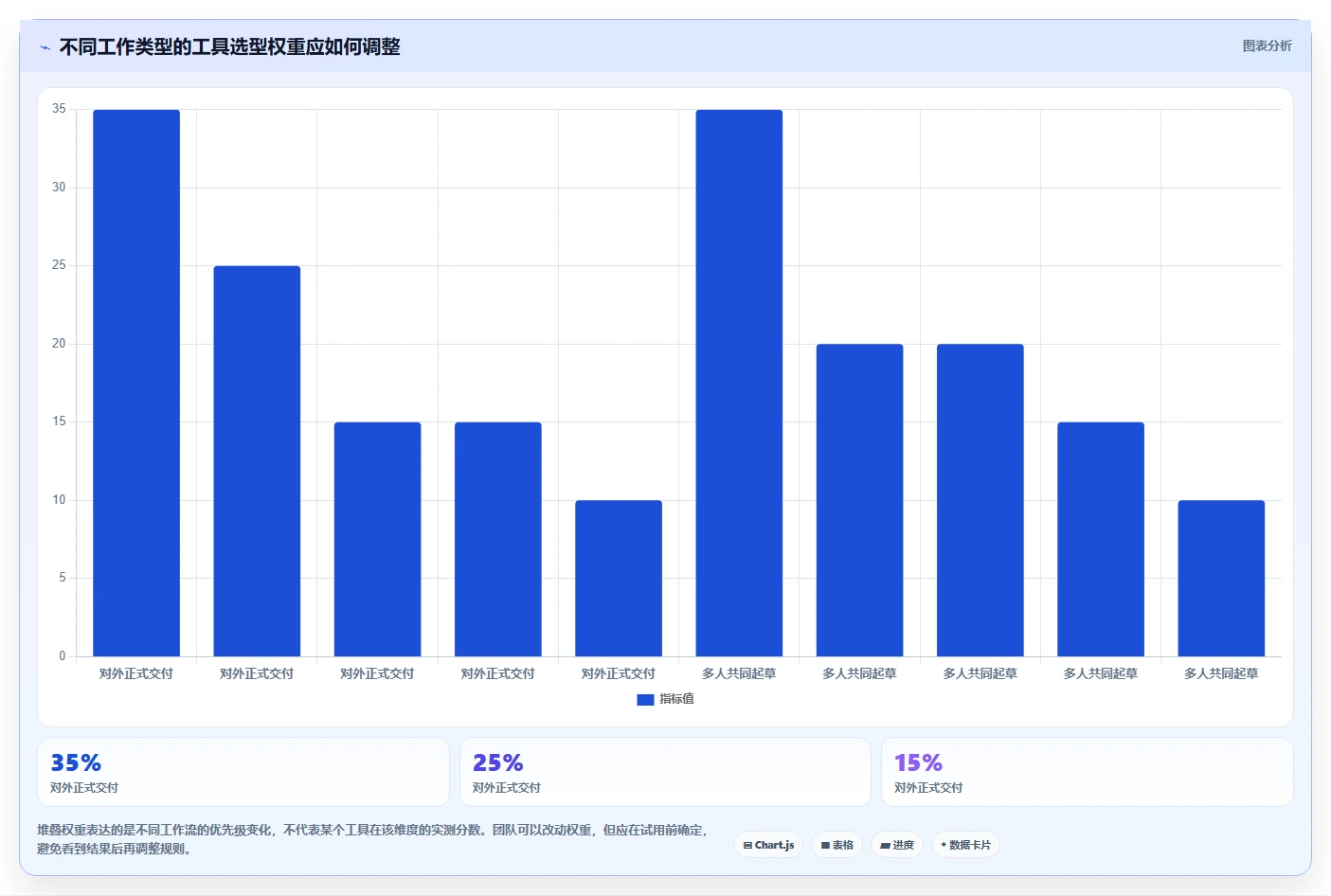Viewport: 1331px width, 896px height.
Task: Click the icon inside the Chart.js tag
Action: point(747,845)
